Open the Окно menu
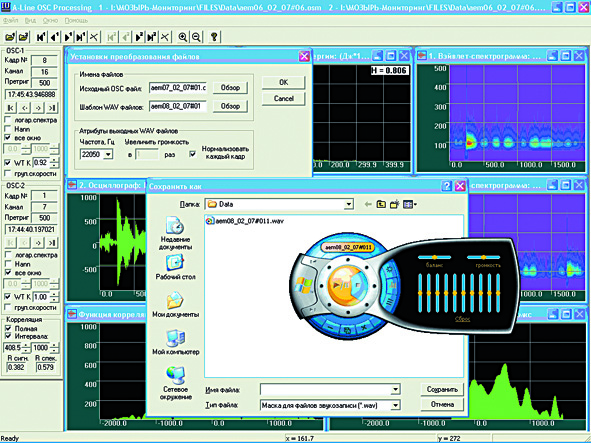Image resolution: width=591 pixels, height=443 pixels. tap(50, 20)
